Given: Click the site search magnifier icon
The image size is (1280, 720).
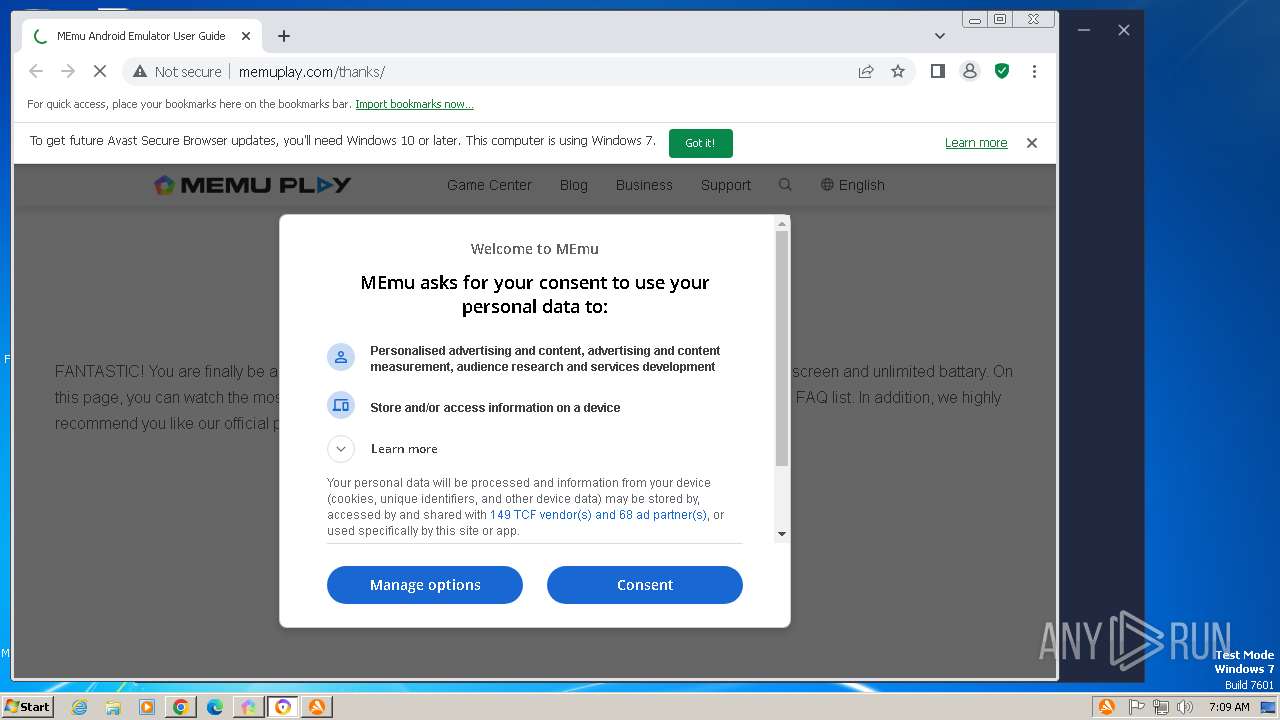Looking at the screenshot, I should click(x=785, y=184).
